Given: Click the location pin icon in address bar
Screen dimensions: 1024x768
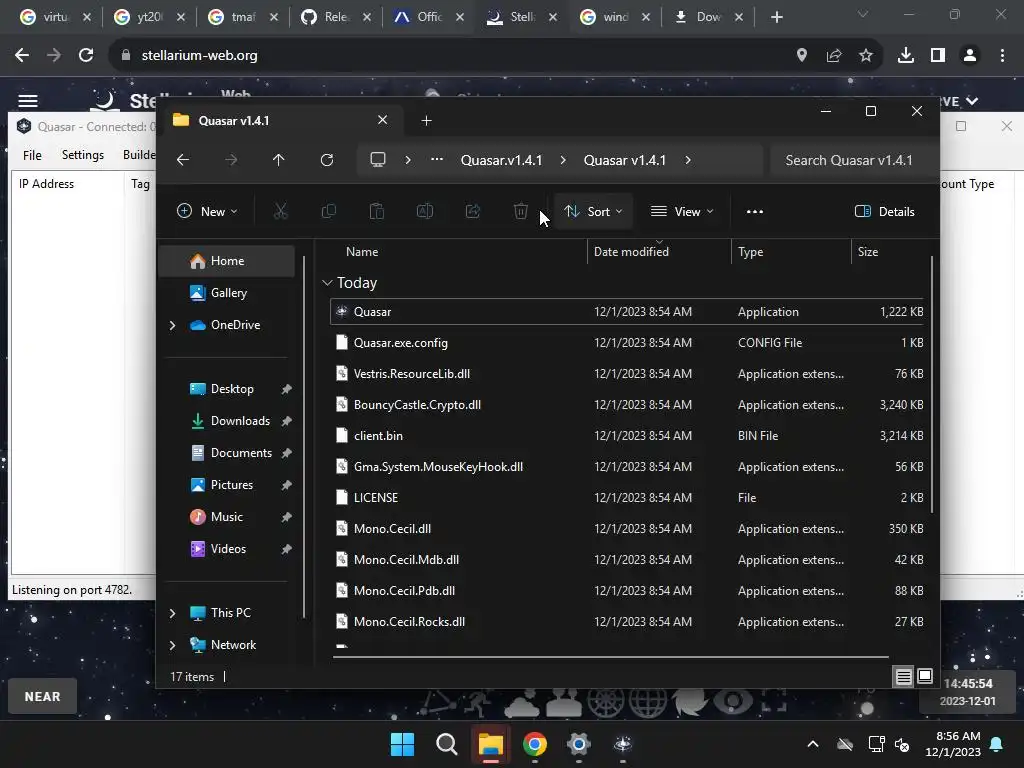Looking at the screenshot, I should 802,56.
